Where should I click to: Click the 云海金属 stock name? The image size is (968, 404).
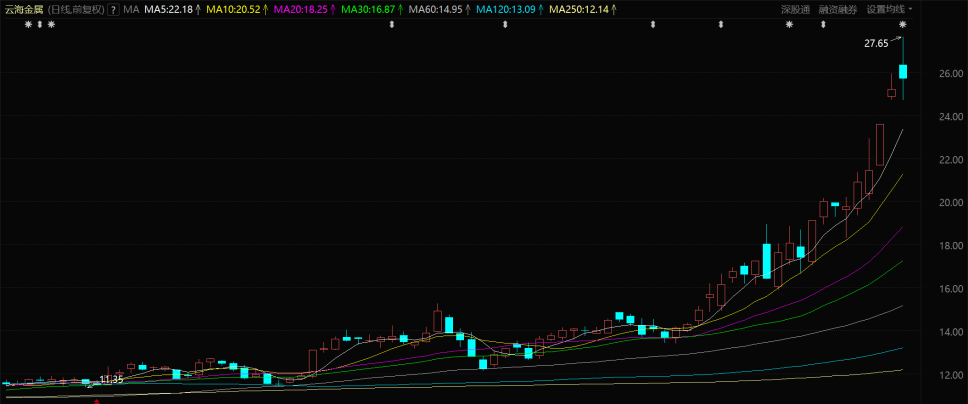click(x=23, y=9)
